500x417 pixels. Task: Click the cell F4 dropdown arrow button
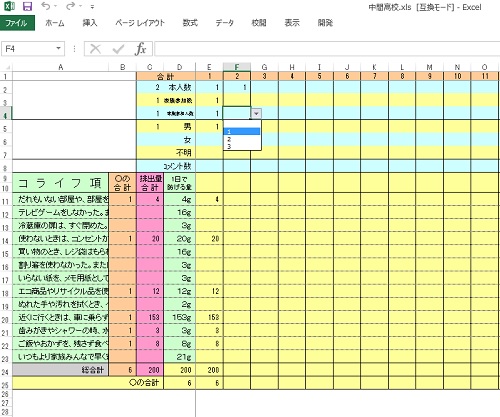click(x=256, y=113)
